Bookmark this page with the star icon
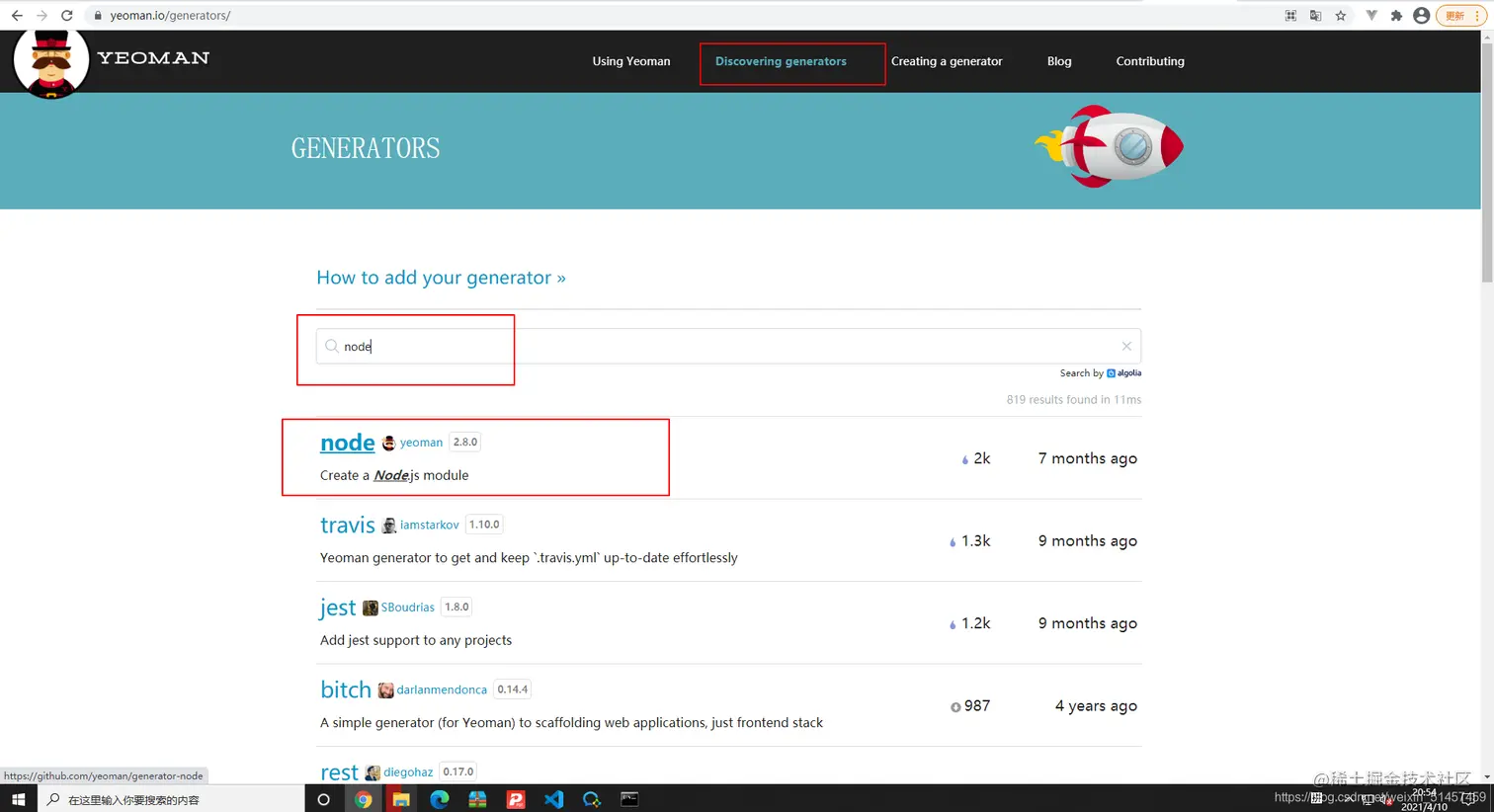1494x812 pixels. [1341, 15]
